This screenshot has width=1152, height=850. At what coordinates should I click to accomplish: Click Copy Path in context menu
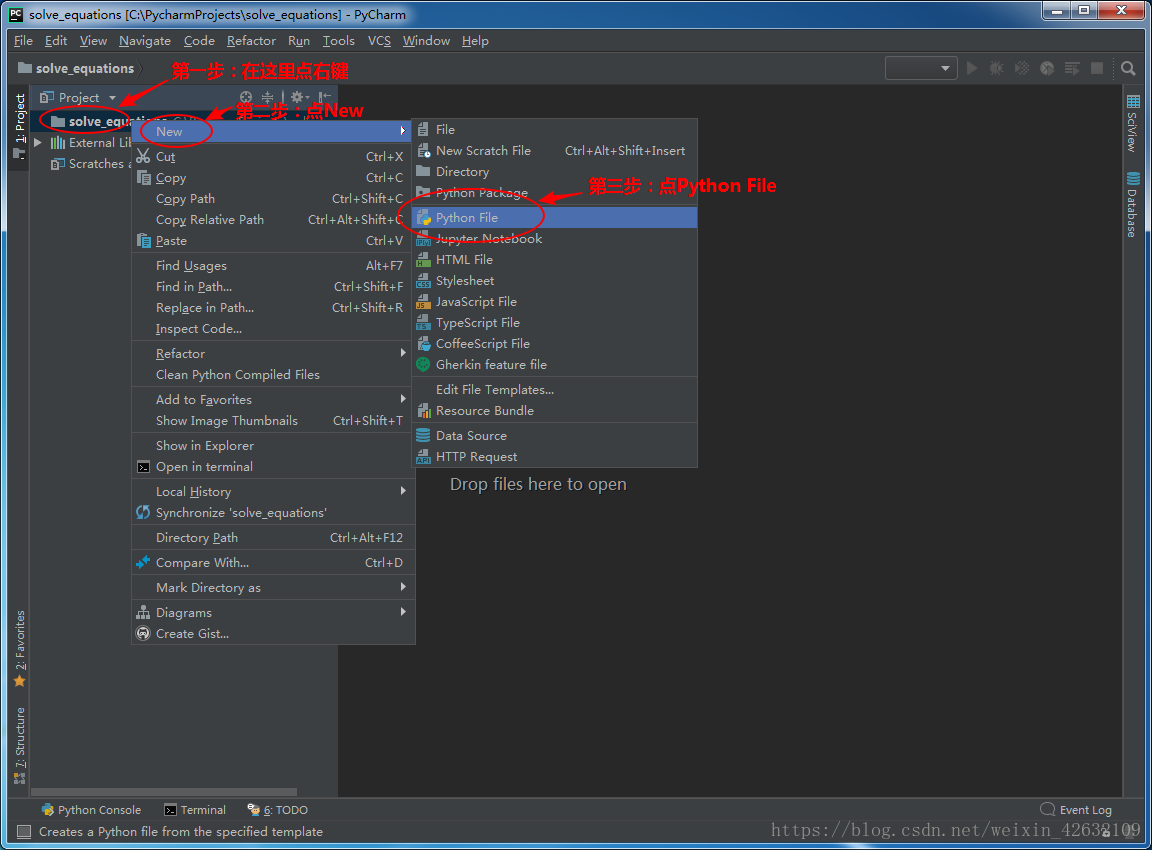tap(273, 198)
